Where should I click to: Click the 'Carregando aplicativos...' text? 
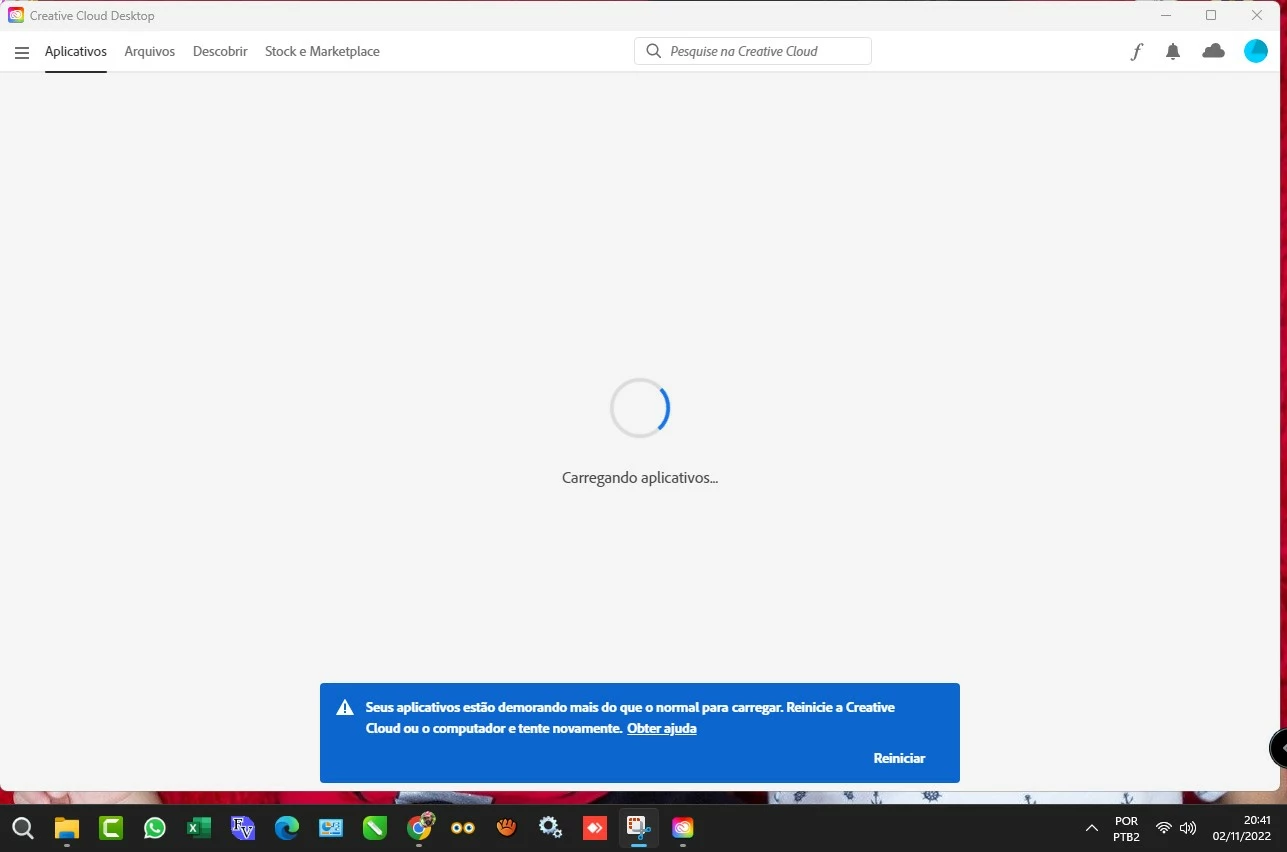click(x=640, y=478)
